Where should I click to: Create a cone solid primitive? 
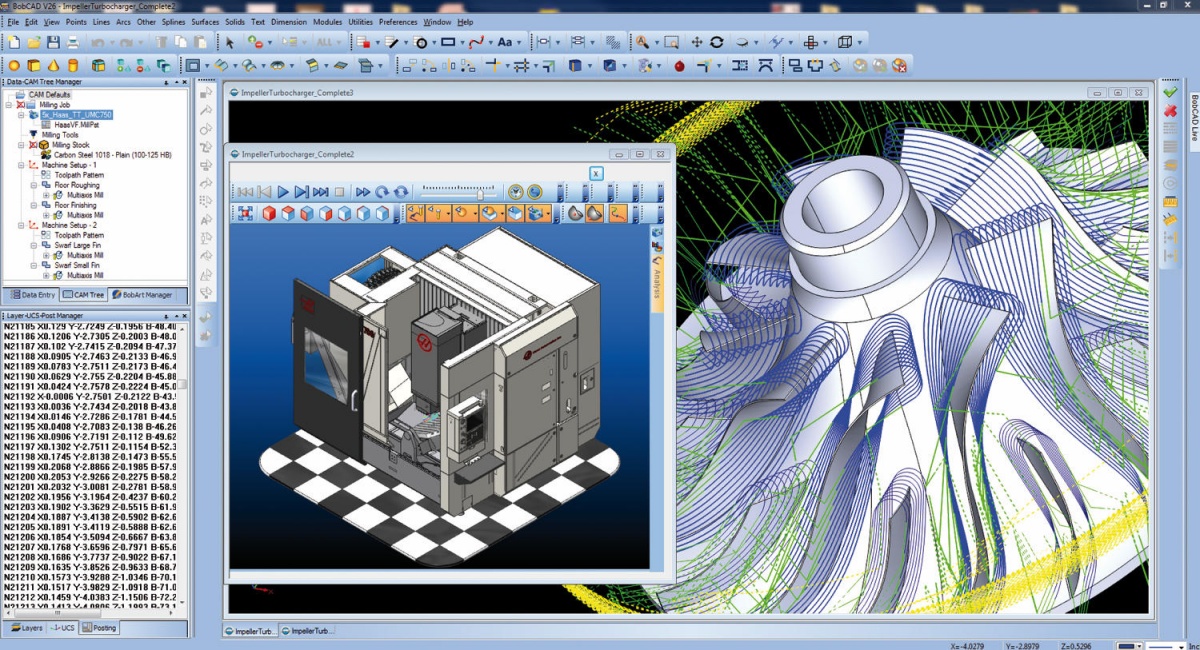tap(53, 65)
